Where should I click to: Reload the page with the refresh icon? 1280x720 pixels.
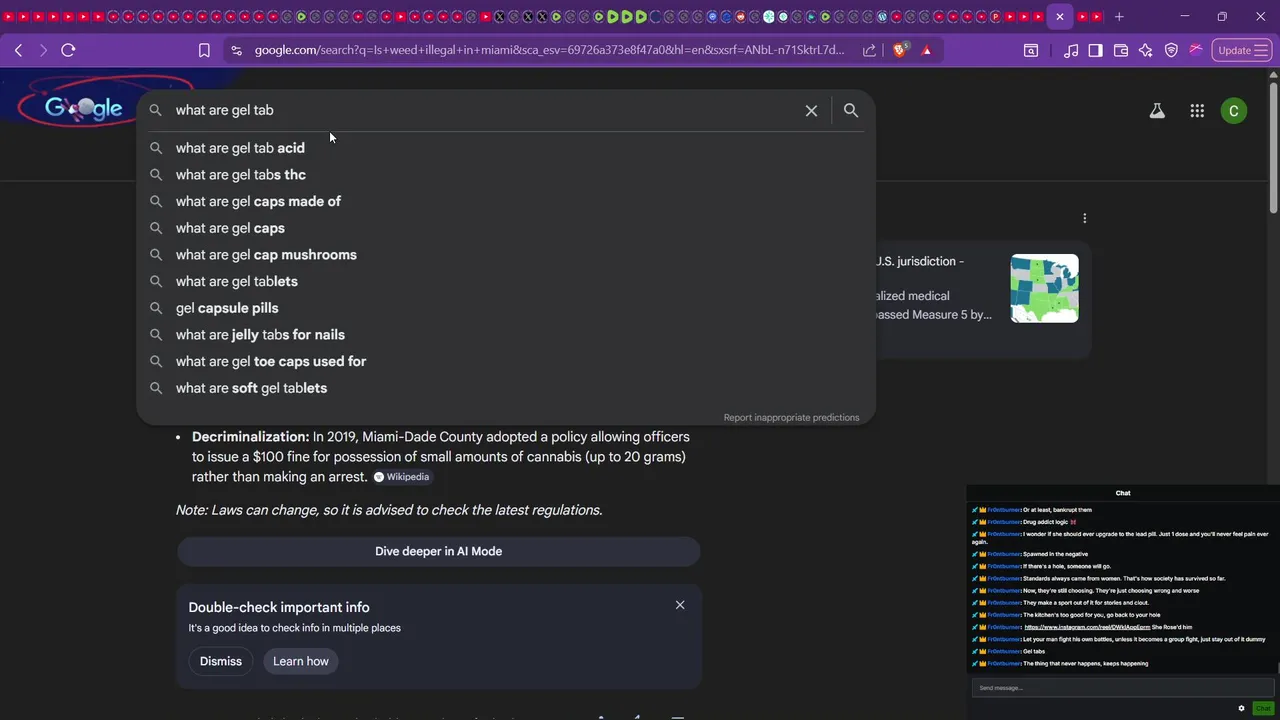tap(68, 50)
